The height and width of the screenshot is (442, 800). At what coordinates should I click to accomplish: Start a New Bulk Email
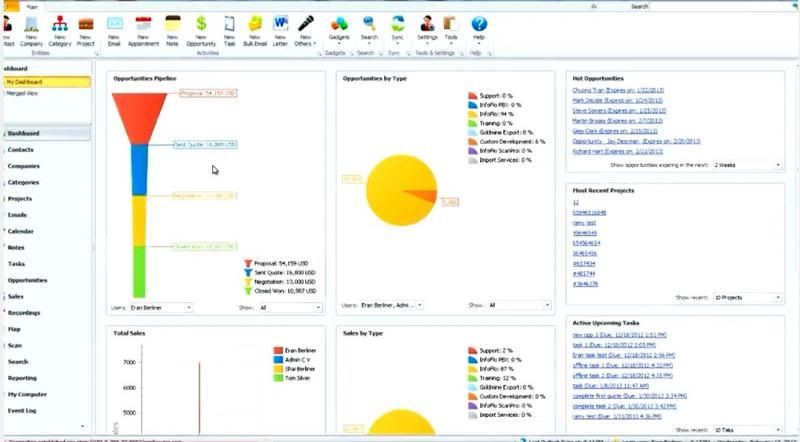(255, 31)
